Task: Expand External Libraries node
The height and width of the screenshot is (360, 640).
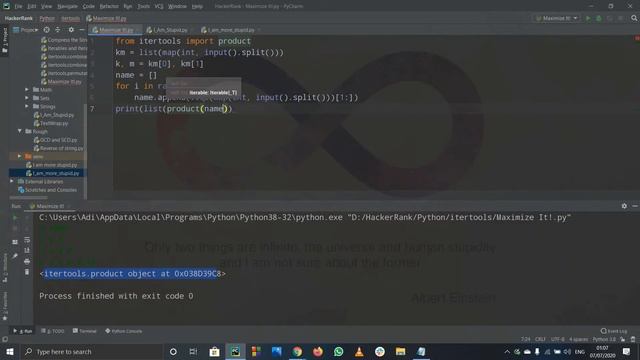Action: tap(12, 181)
